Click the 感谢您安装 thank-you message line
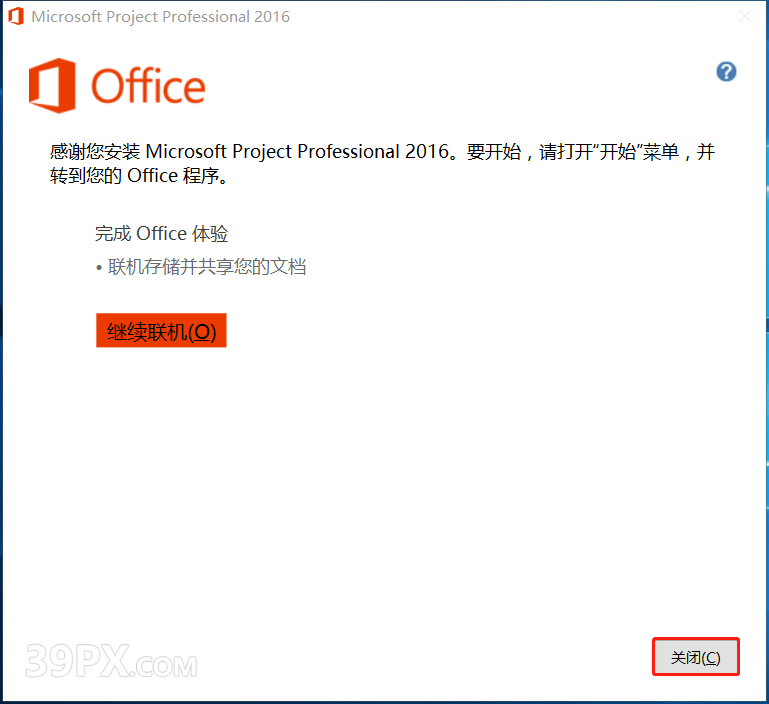This screenshot has width=769, height=704. [382, 152]
